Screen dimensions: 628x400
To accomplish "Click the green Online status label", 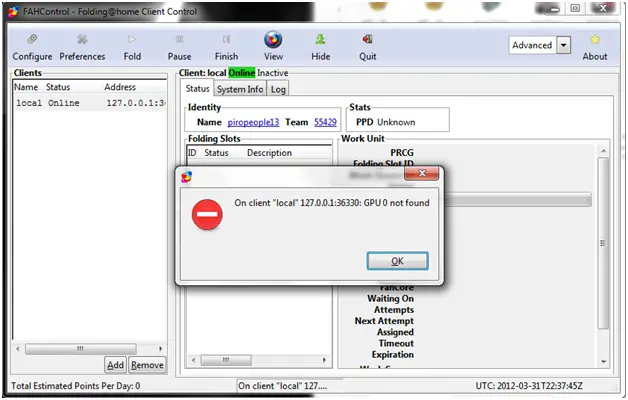I will click(x=242, y=73).
